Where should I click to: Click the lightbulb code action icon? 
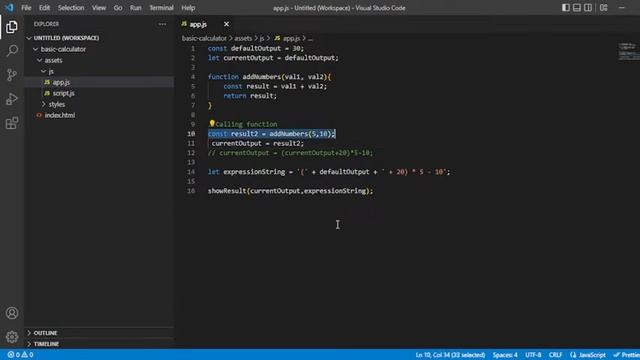point(212,123)
